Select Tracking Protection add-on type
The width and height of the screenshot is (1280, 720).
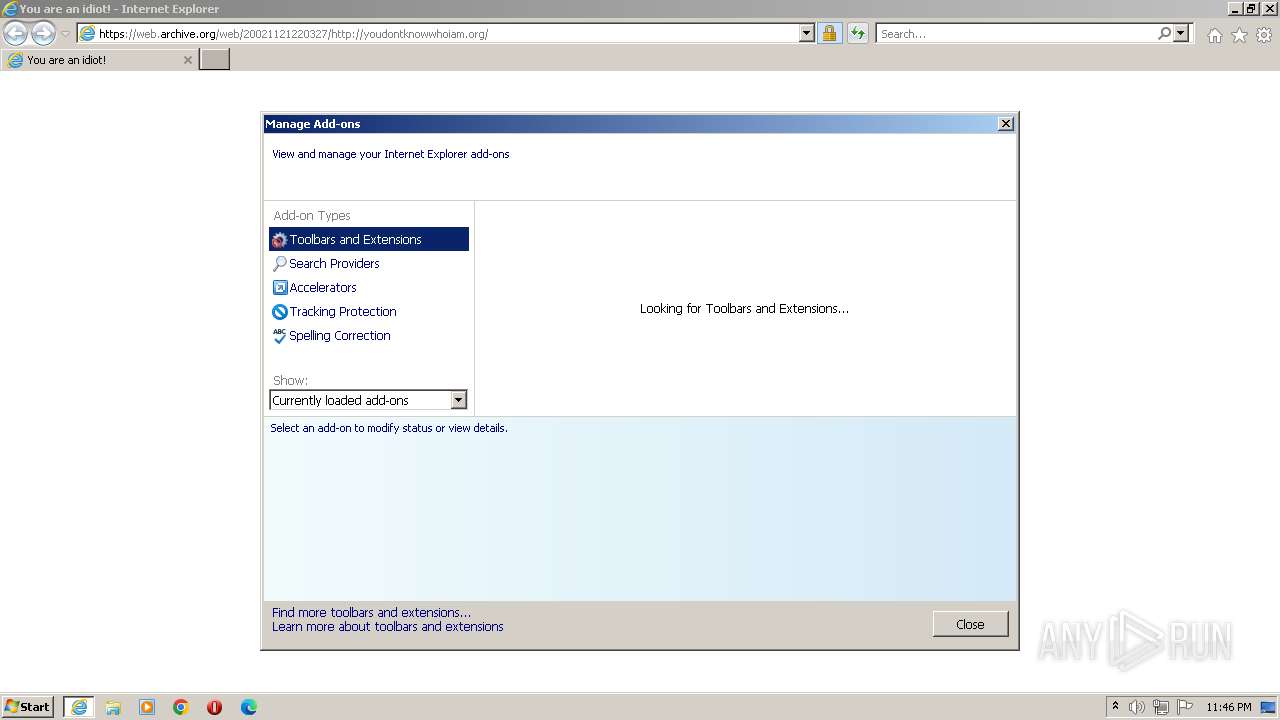coord(369,311)
